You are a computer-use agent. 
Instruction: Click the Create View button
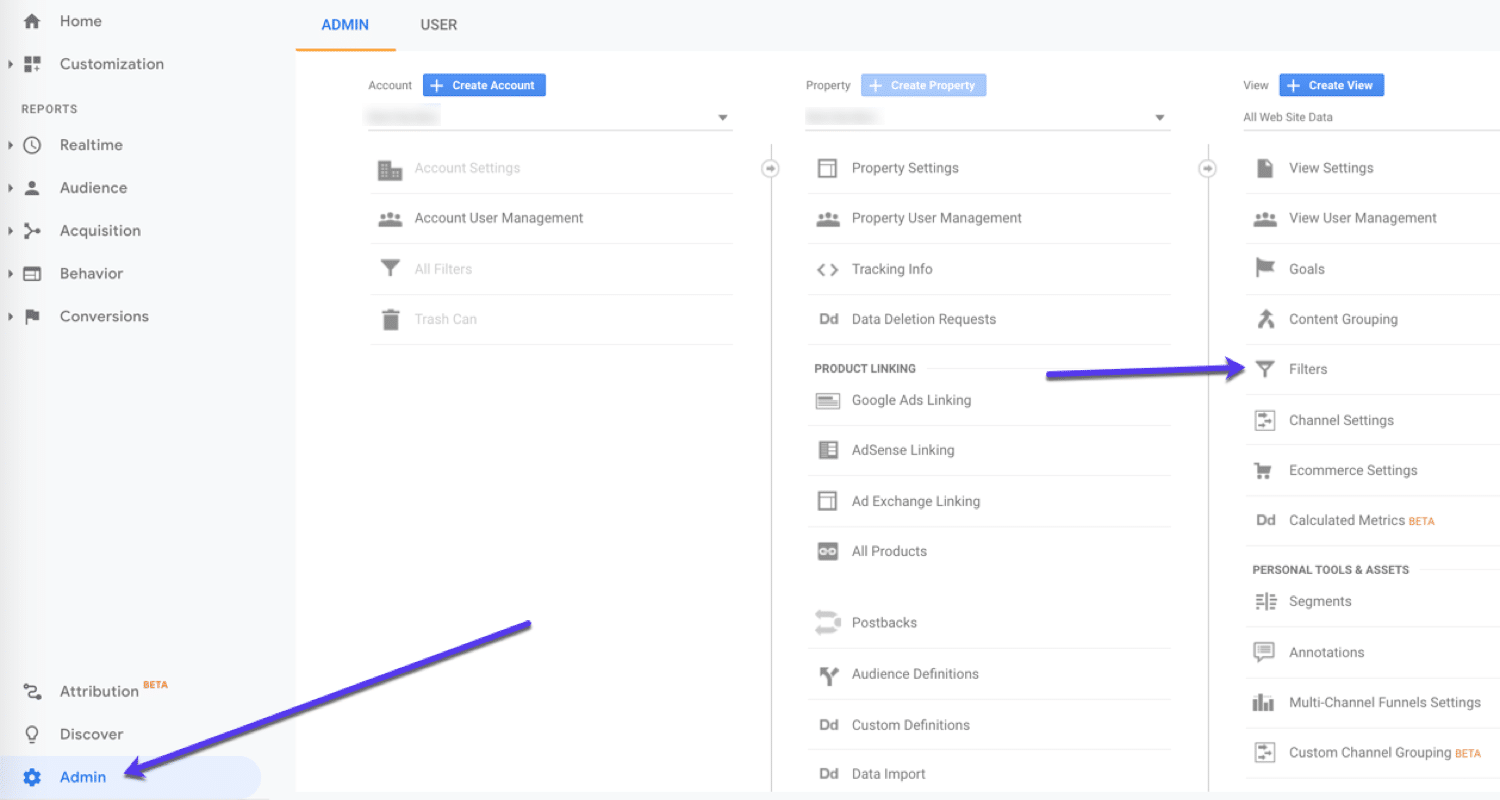point(1331,84)
